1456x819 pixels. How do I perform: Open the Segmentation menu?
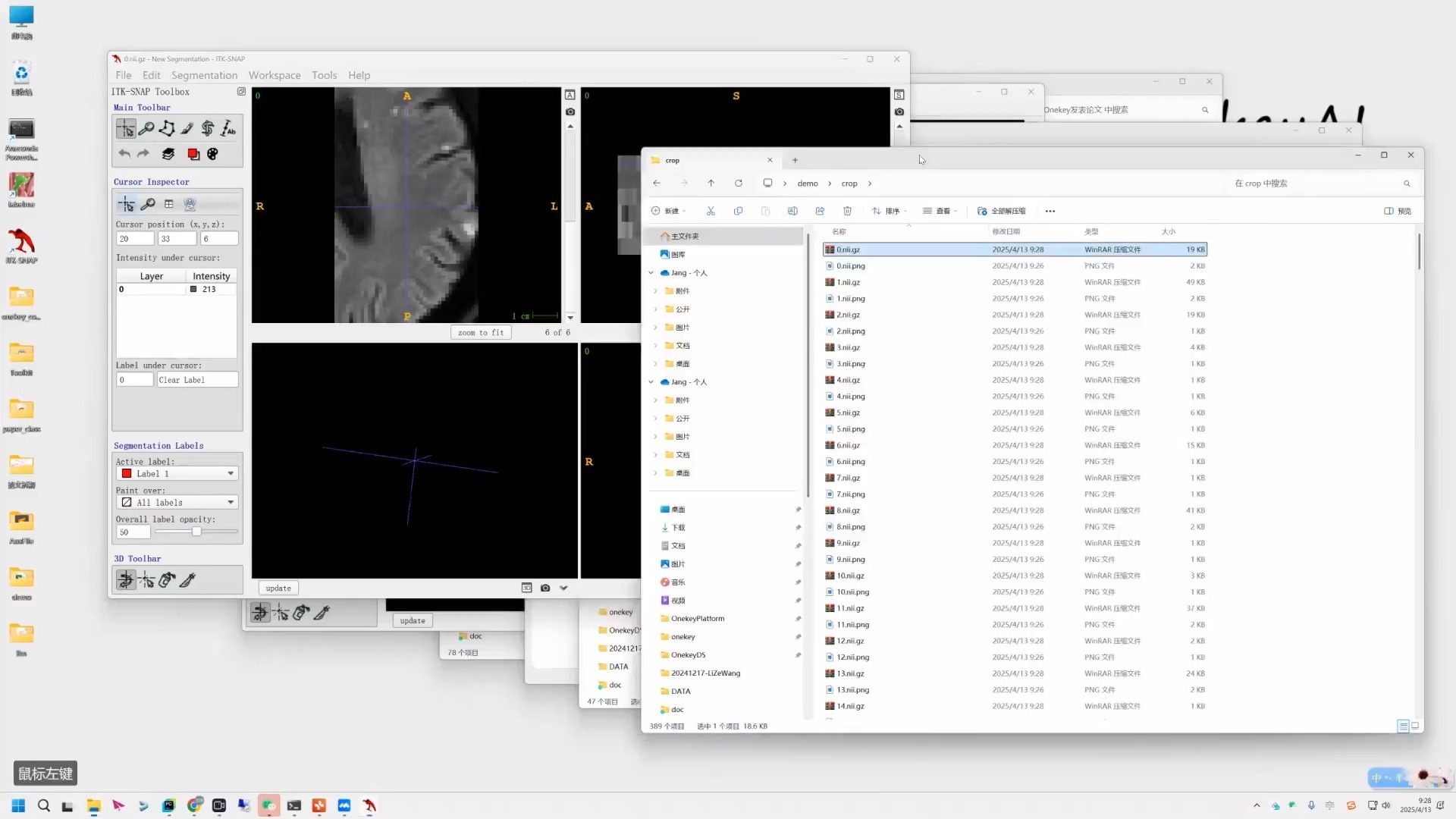click(204, 75)
